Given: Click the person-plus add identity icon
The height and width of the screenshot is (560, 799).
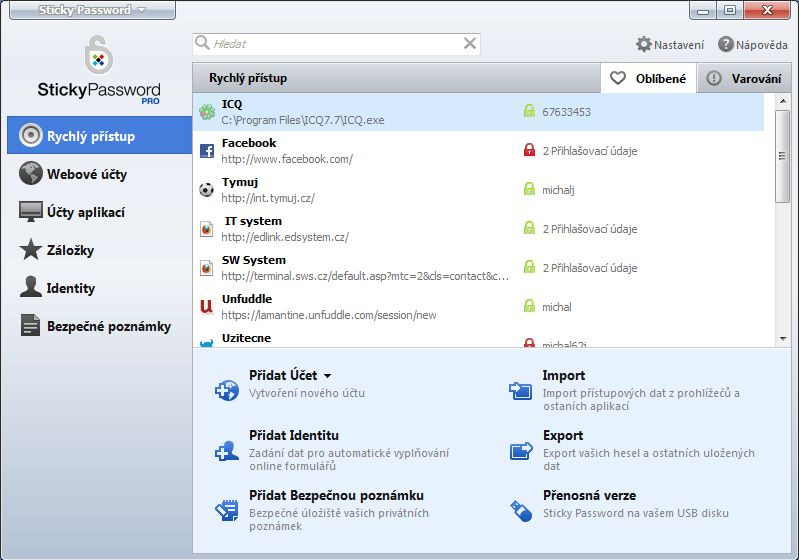Looking at the screenshot, I should 227,451.
